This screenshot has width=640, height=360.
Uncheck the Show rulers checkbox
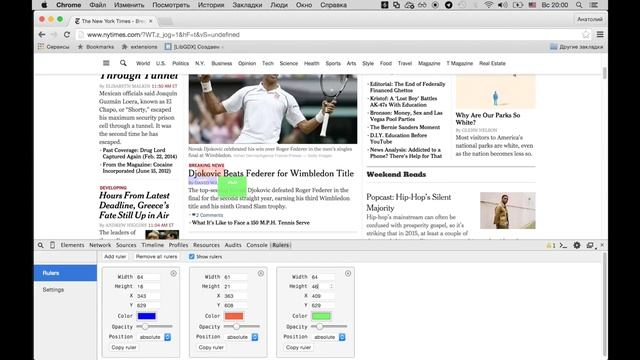pyautogui.click(x=191, y=257)
